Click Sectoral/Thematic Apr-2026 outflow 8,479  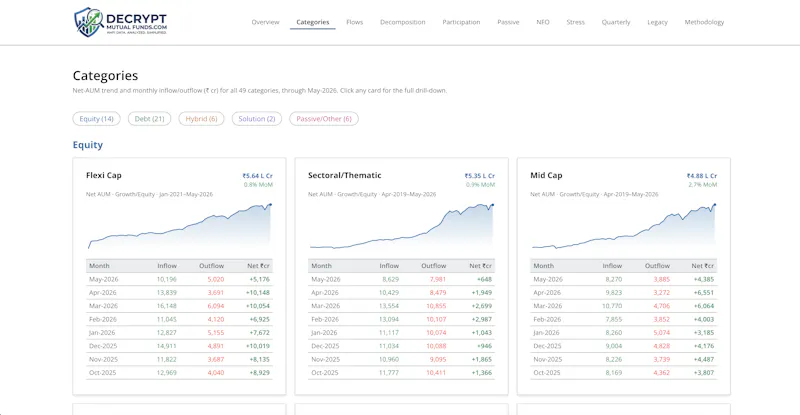tap(438, 292)
